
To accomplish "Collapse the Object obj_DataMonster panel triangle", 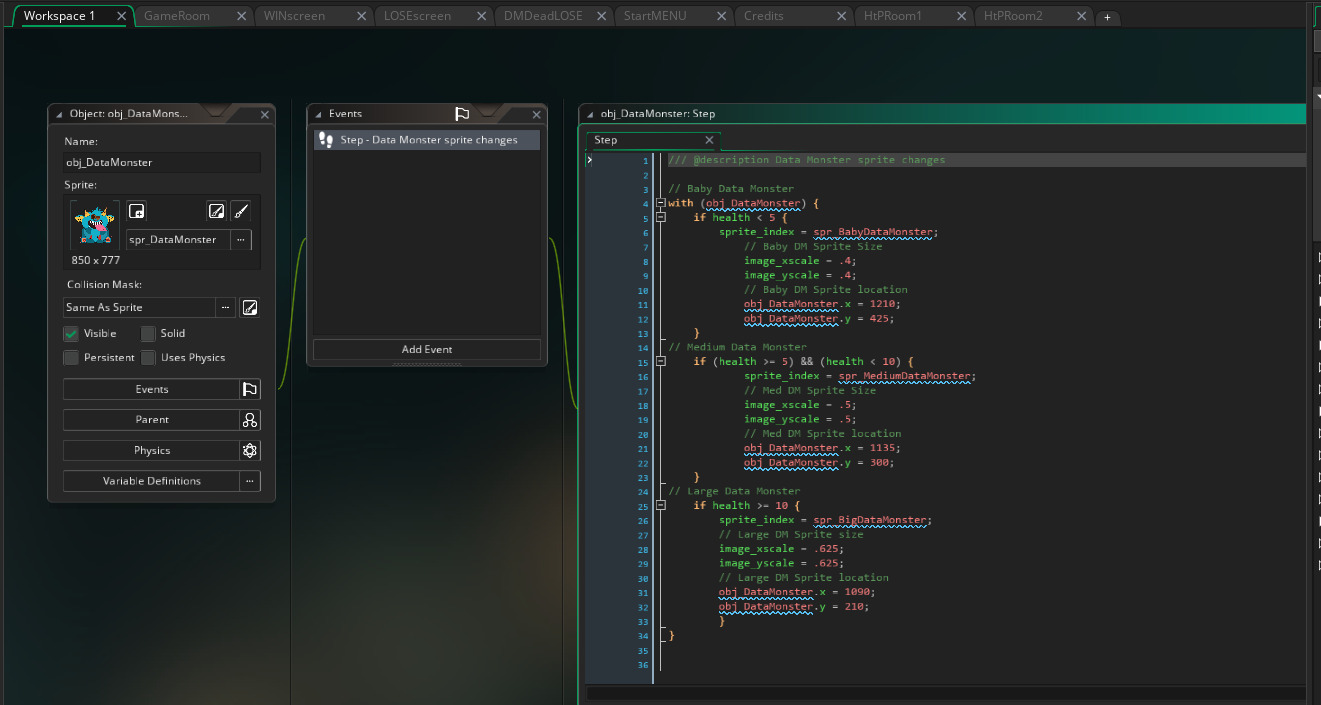I will click(x=60, y=114).
